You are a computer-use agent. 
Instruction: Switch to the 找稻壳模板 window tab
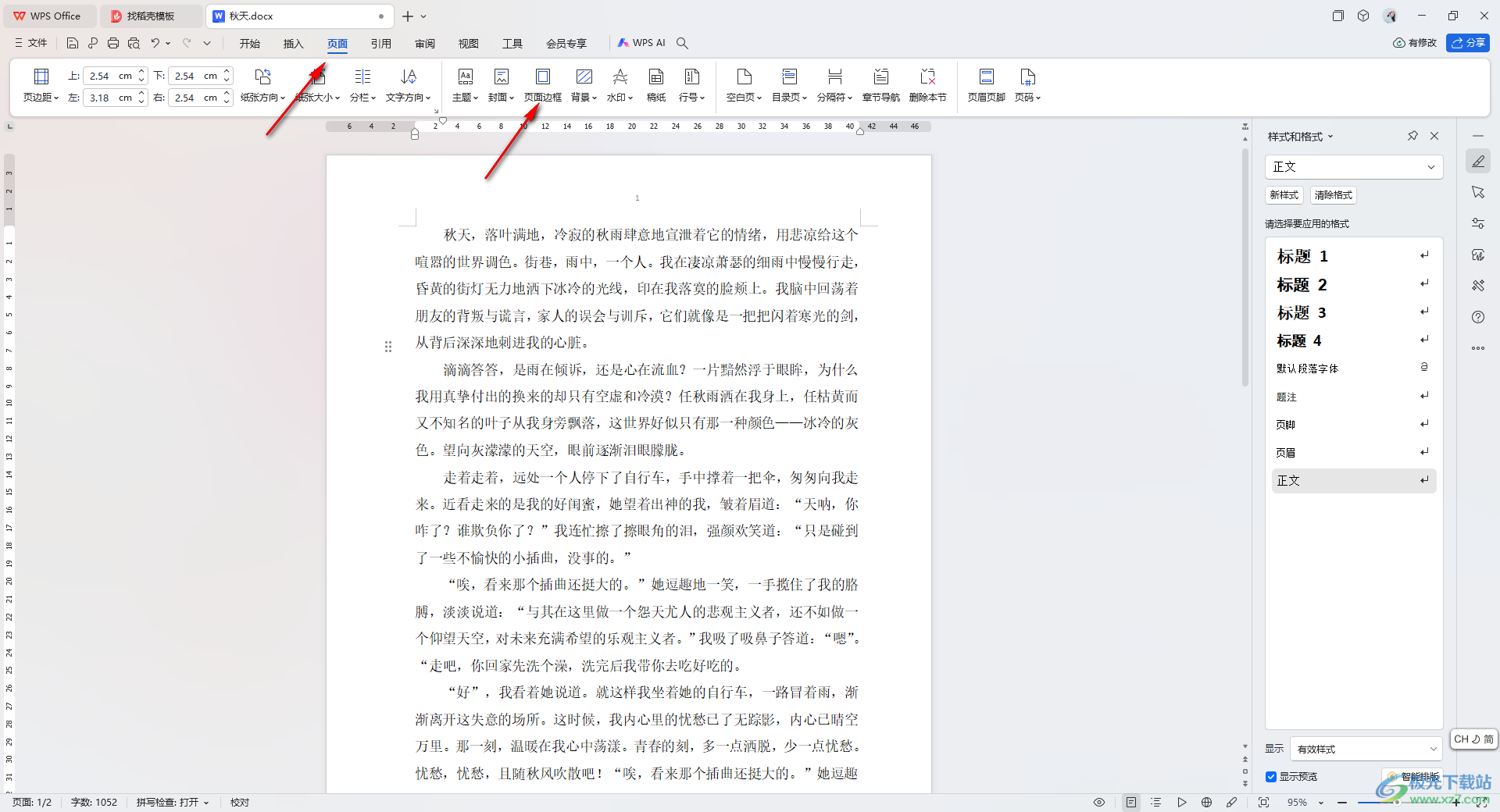pyautogui.click(x=150, y=16)
